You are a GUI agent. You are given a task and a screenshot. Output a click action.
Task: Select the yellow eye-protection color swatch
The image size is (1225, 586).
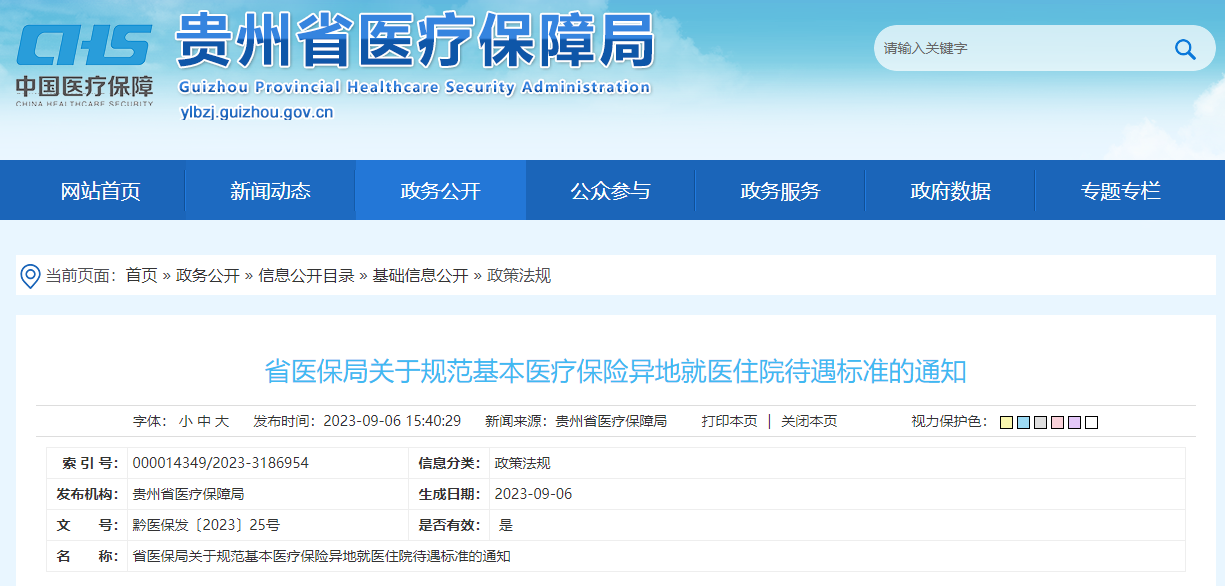point(1006,423)
